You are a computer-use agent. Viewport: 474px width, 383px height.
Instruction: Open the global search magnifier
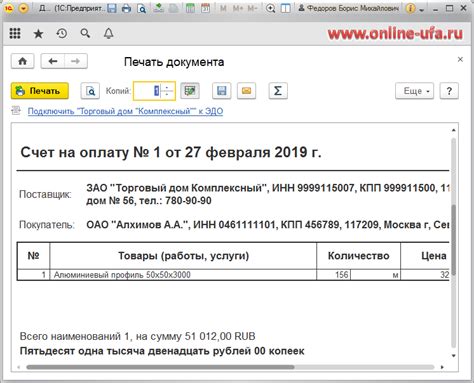[x=85, y=33]
